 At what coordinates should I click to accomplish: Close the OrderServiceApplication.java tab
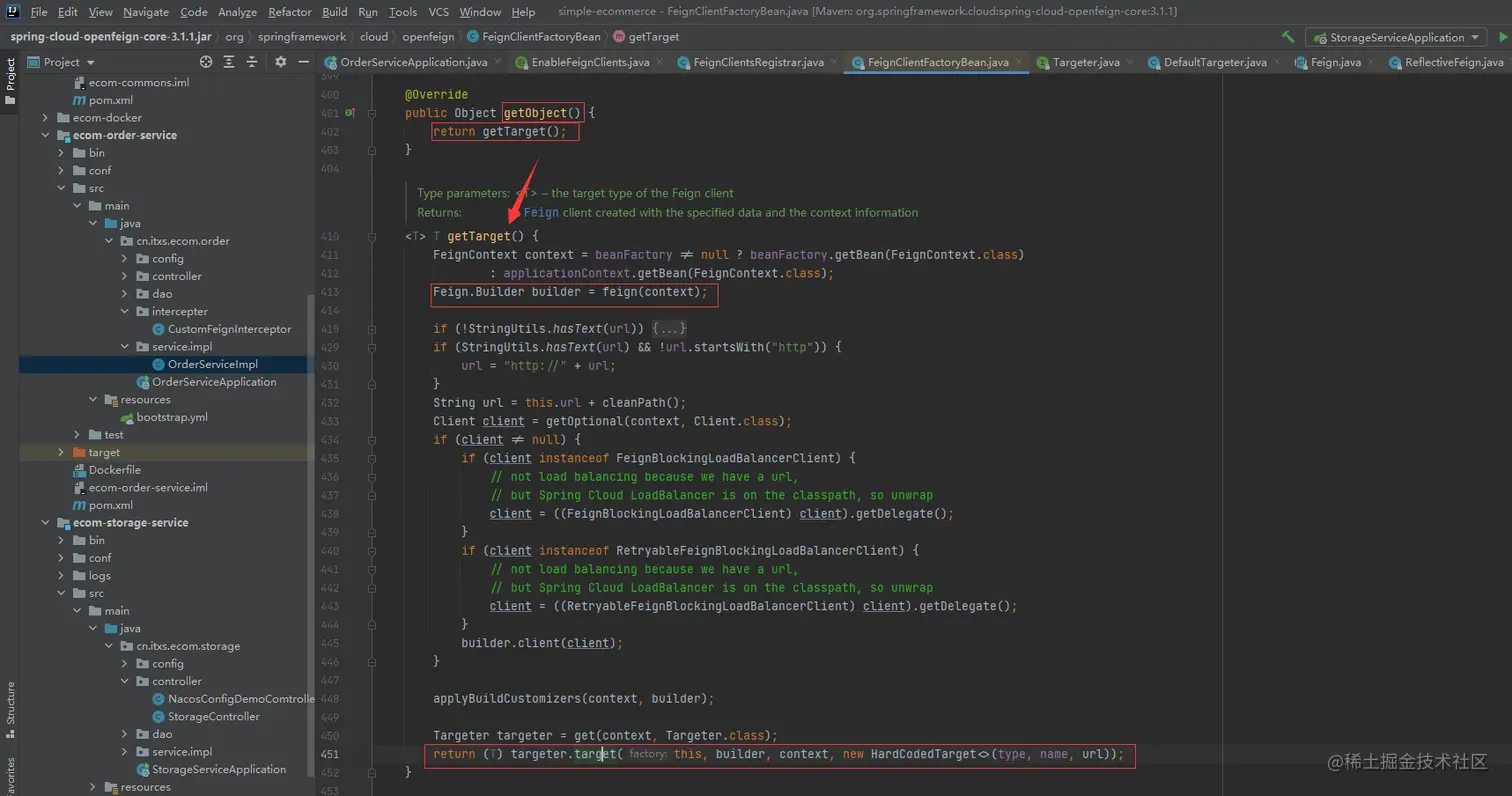[x=497, y=62]
